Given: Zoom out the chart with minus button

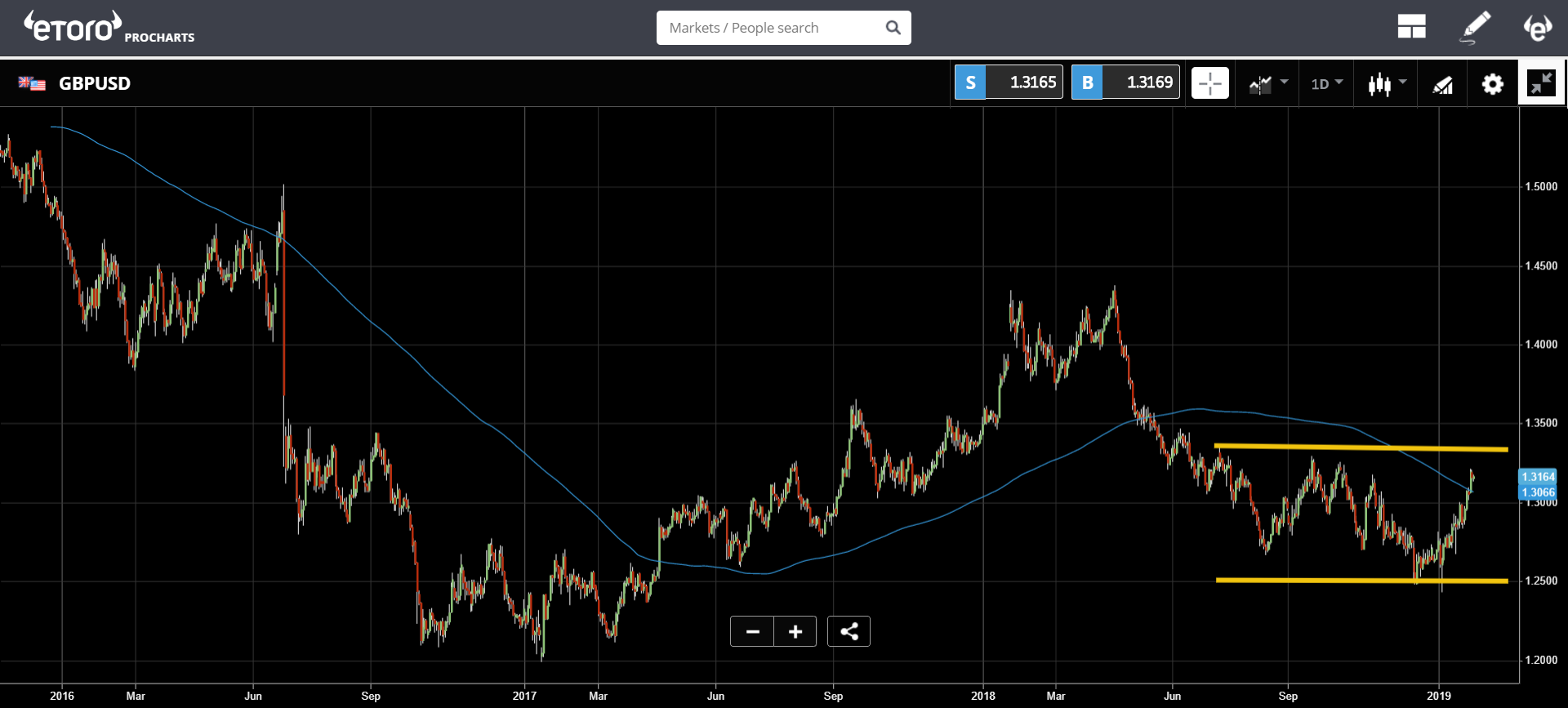Looking at the screenshot, I should 752,631.
